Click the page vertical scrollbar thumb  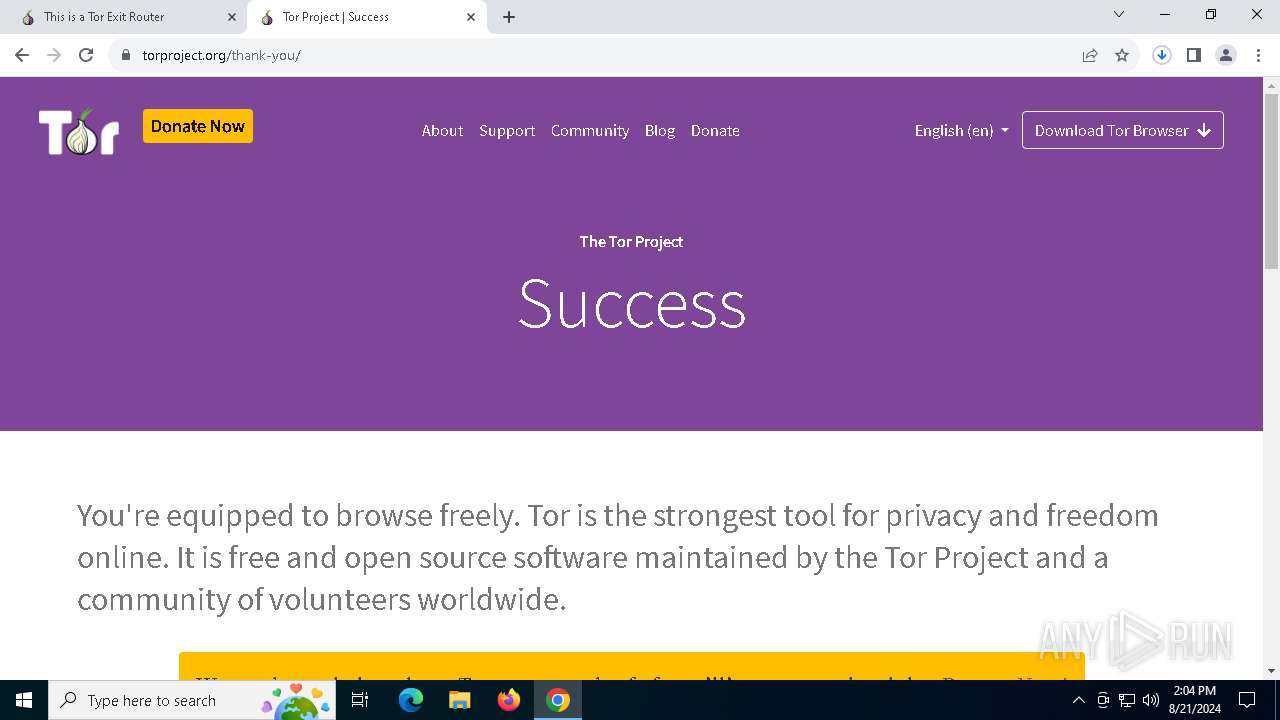(x=1271, y=180)
